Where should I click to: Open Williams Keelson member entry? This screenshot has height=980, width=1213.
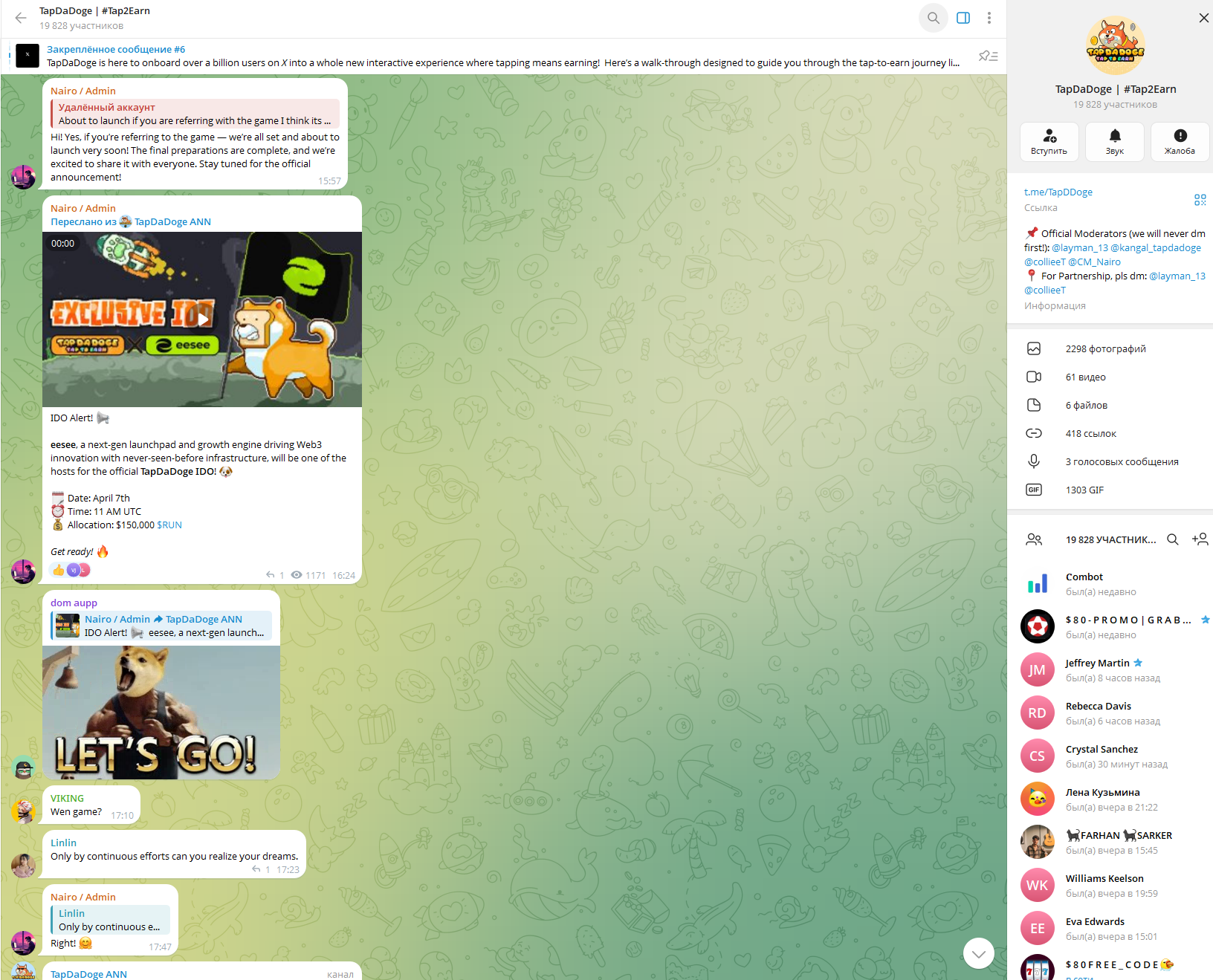1110,886
